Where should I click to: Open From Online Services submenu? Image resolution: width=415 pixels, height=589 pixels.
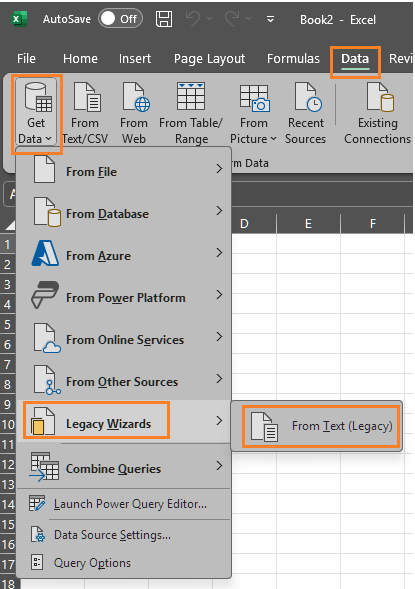tap(124, 339)
